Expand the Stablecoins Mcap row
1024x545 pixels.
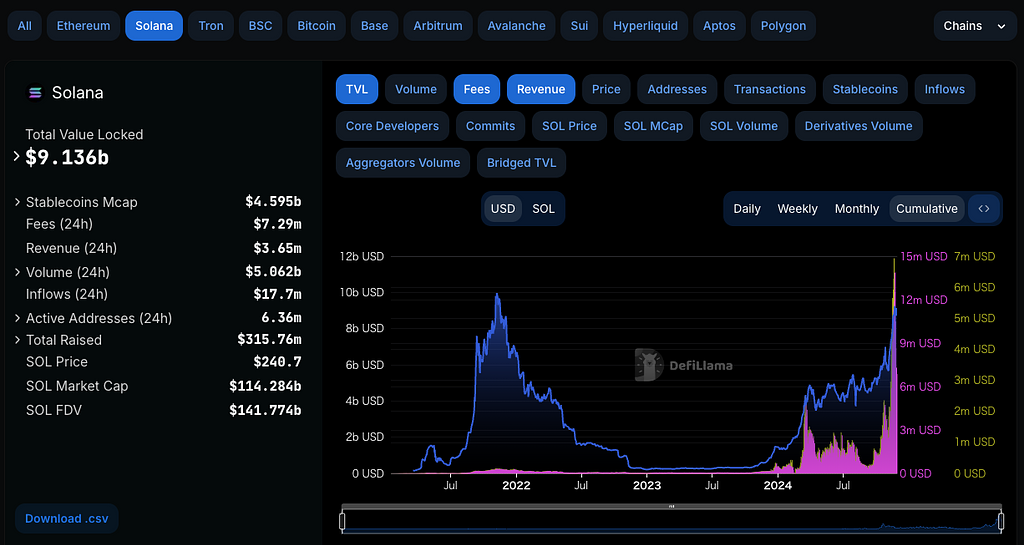pos(17,202)
